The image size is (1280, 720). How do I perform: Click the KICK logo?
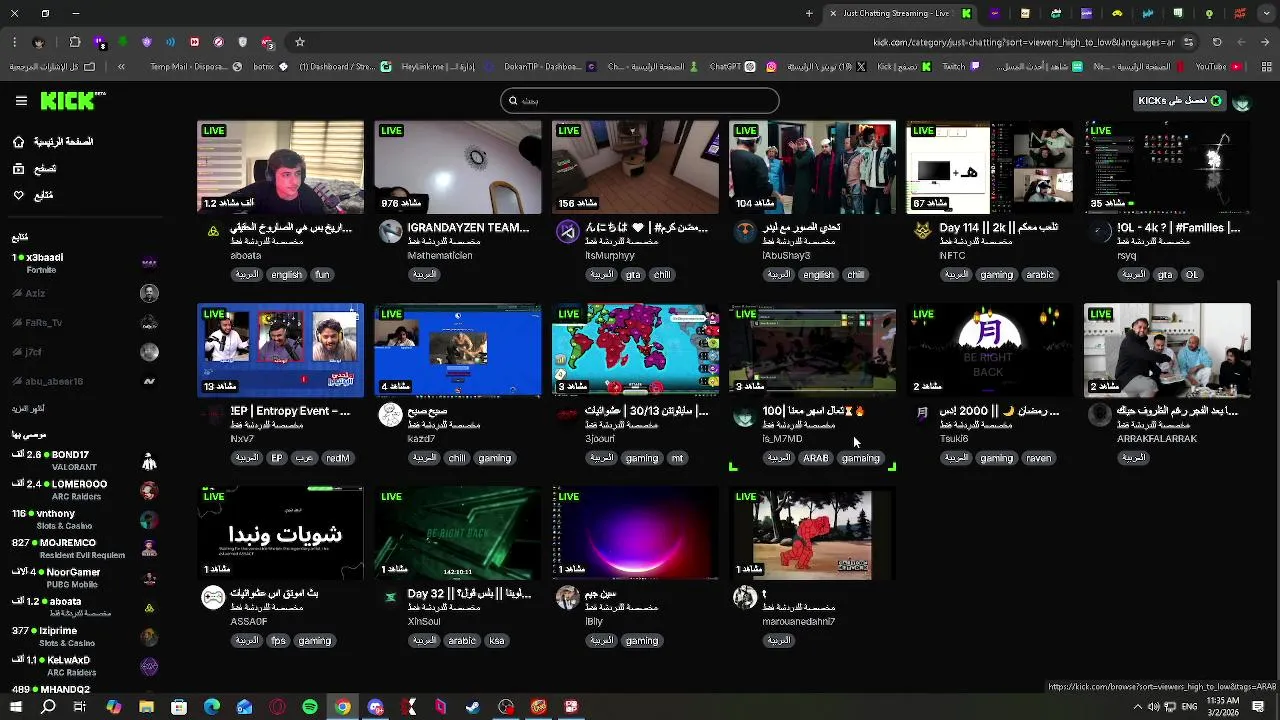point(72,101)
